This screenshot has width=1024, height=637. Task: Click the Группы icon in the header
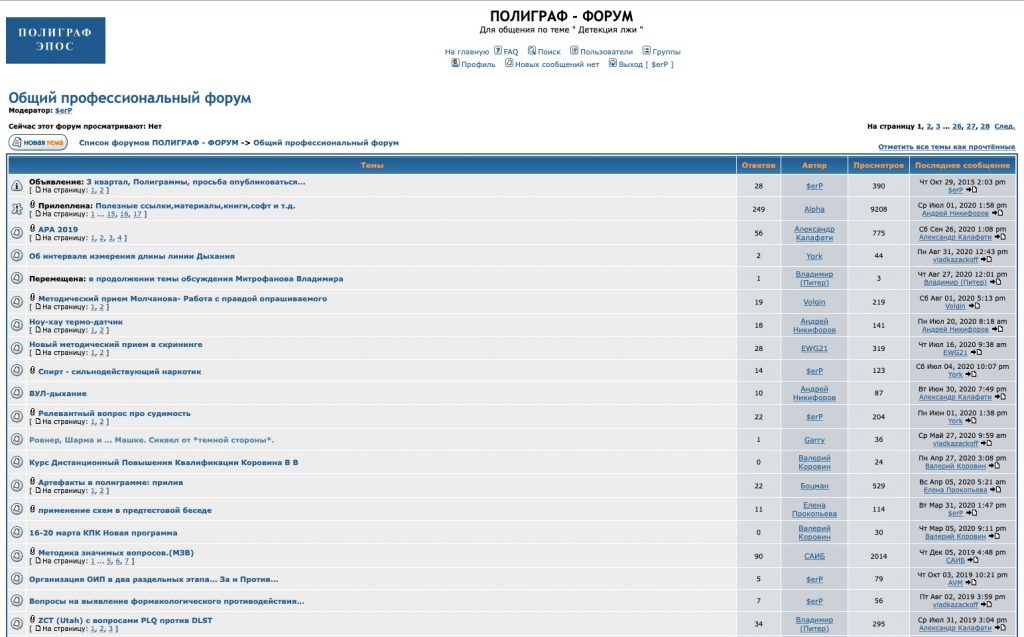(x=647, y=50)
